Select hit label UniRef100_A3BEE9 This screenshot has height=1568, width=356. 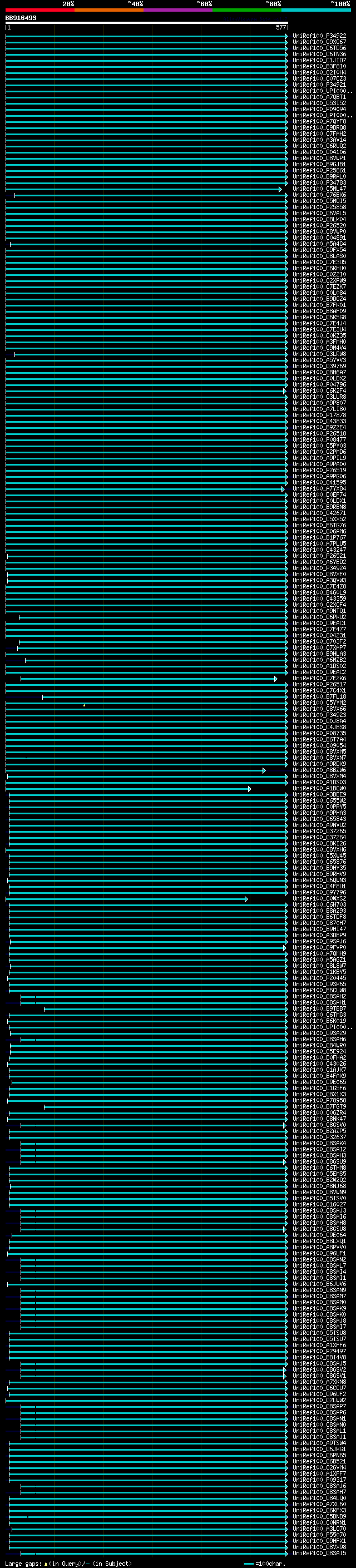coord(319,795)
